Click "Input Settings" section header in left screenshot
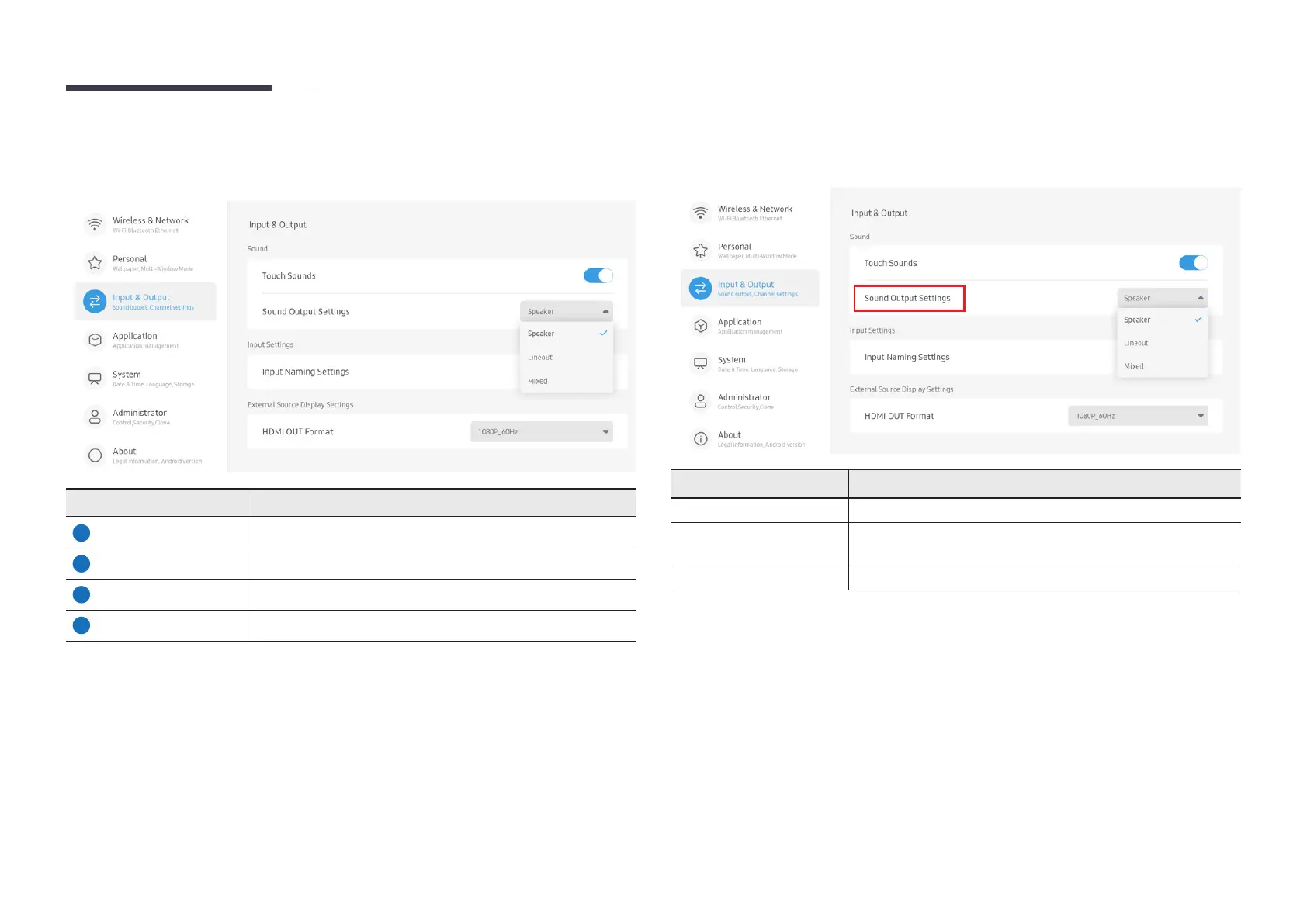 pos(270,344)
